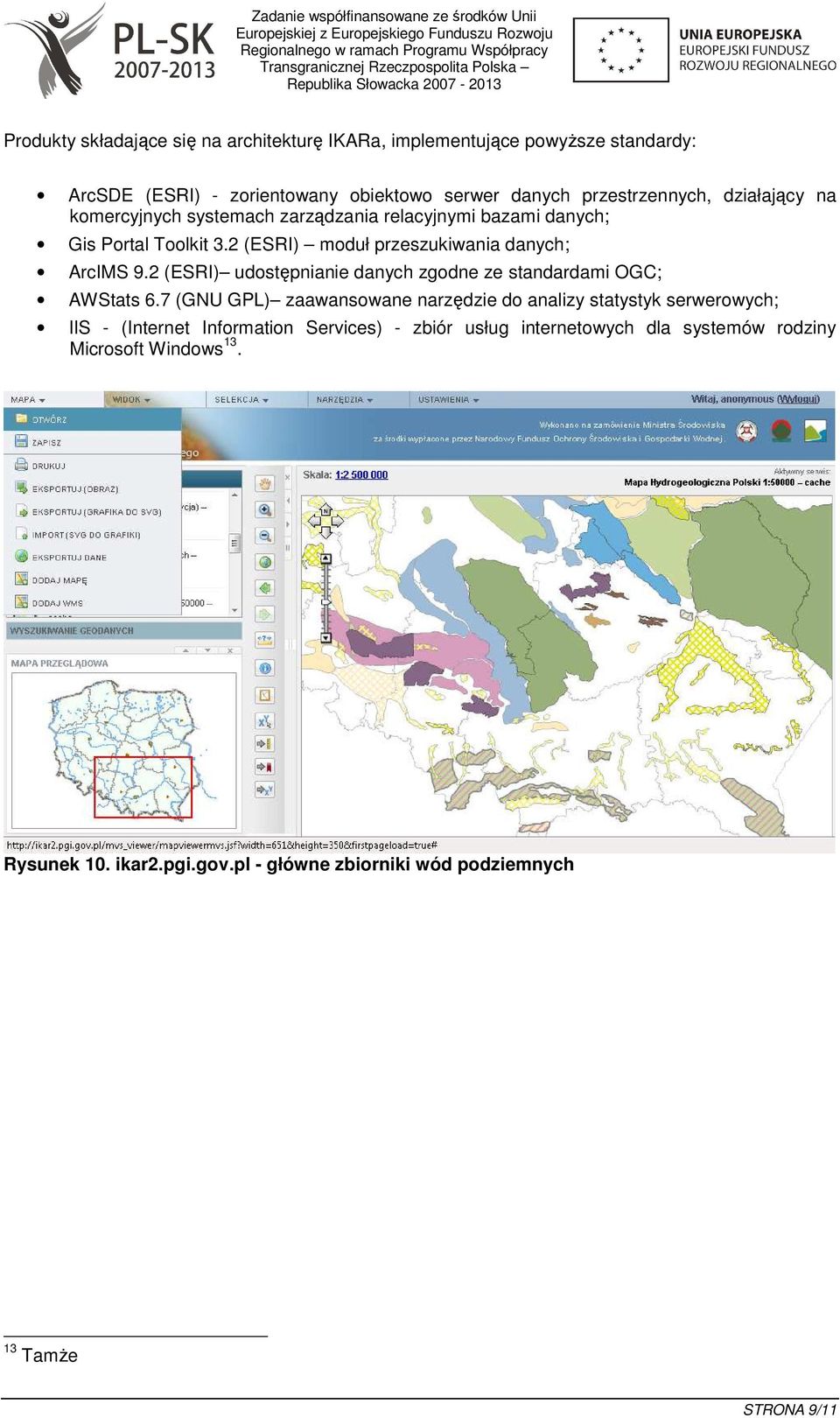This screenshot has height=1418, width=840.
Task: Open the NARZĘDZIA dropdown menu
Action: pyautogui.click(x=345, y=399)
